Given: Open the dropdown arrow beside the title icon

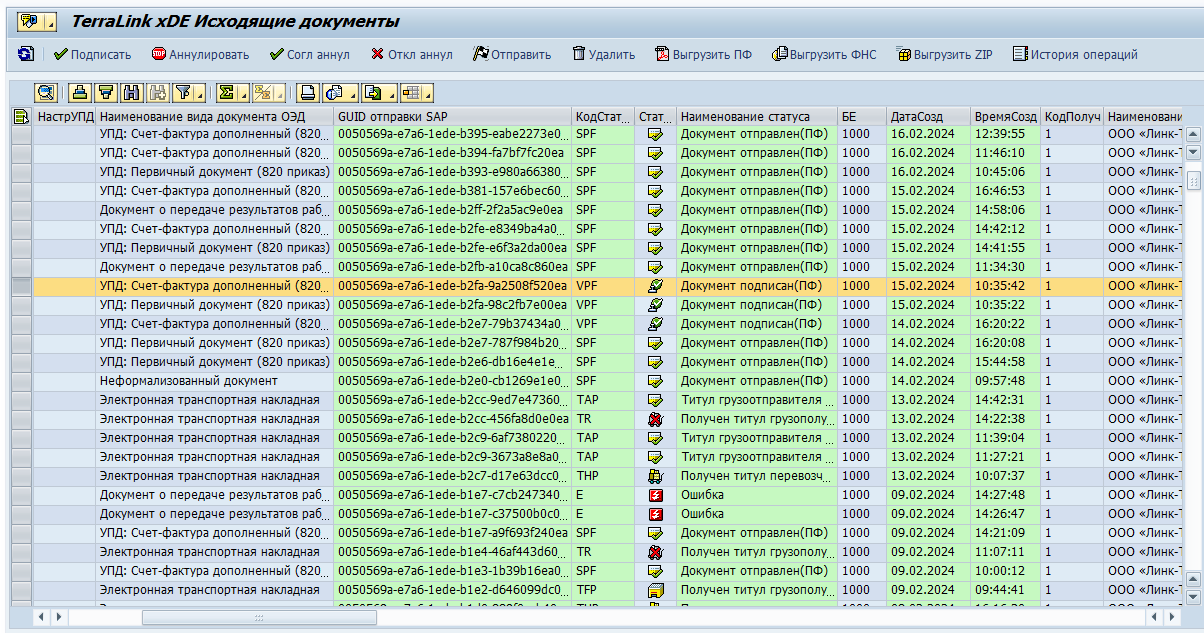Looking at the screenshot, I should click(x=50, y=22).
